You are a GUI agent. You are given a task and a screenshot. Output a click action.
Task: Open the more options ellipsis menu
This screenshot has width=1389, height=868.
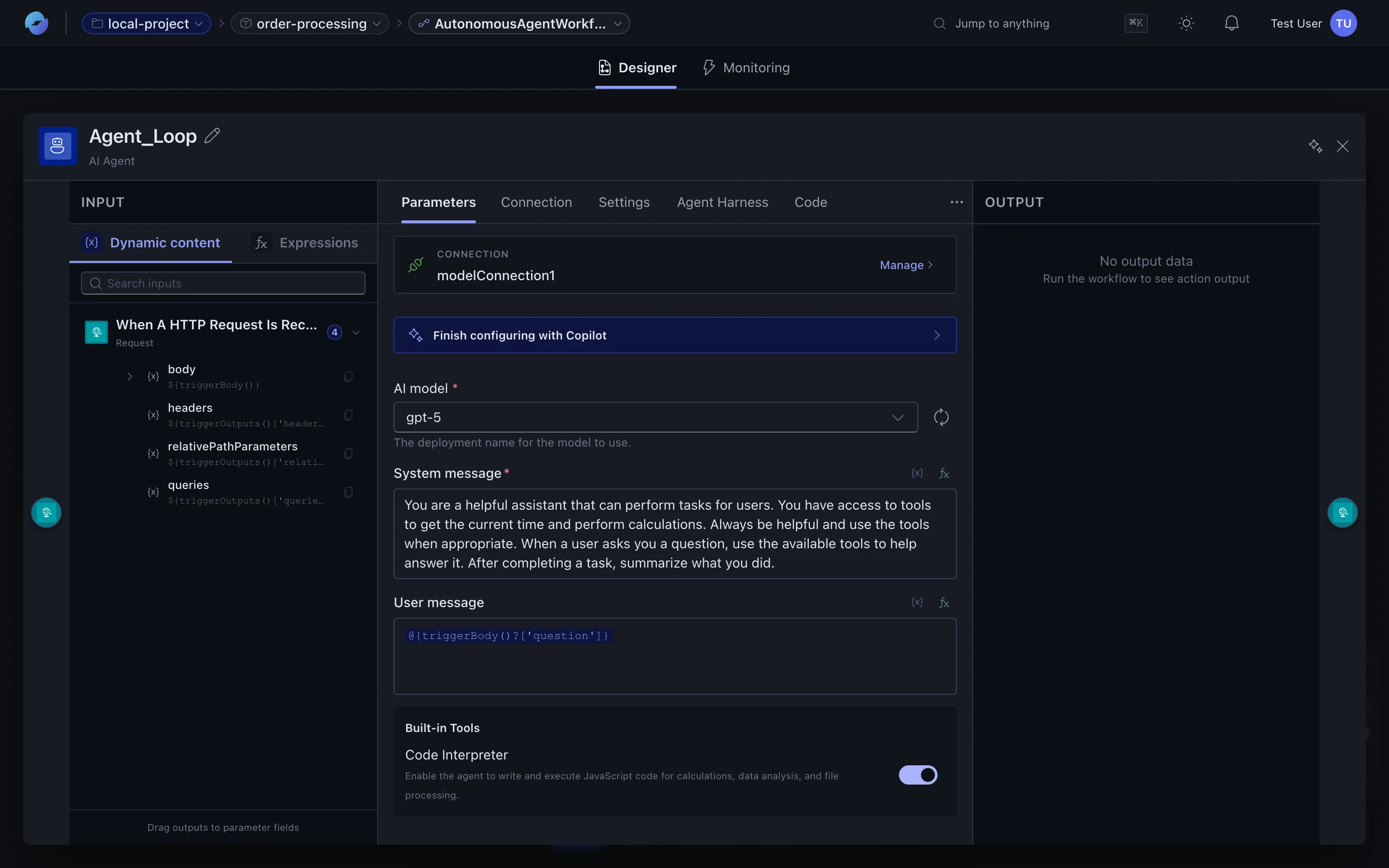point(956,202)
